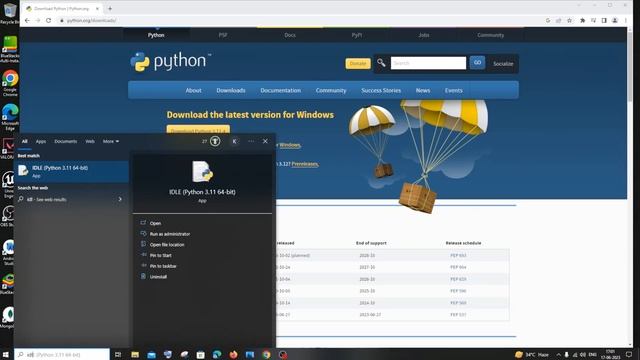The height and width of the screenshot is (360, 640).
Task: Switch to the PyPI top bar tab
Action: pyautogui.click(x=357, y=35)
